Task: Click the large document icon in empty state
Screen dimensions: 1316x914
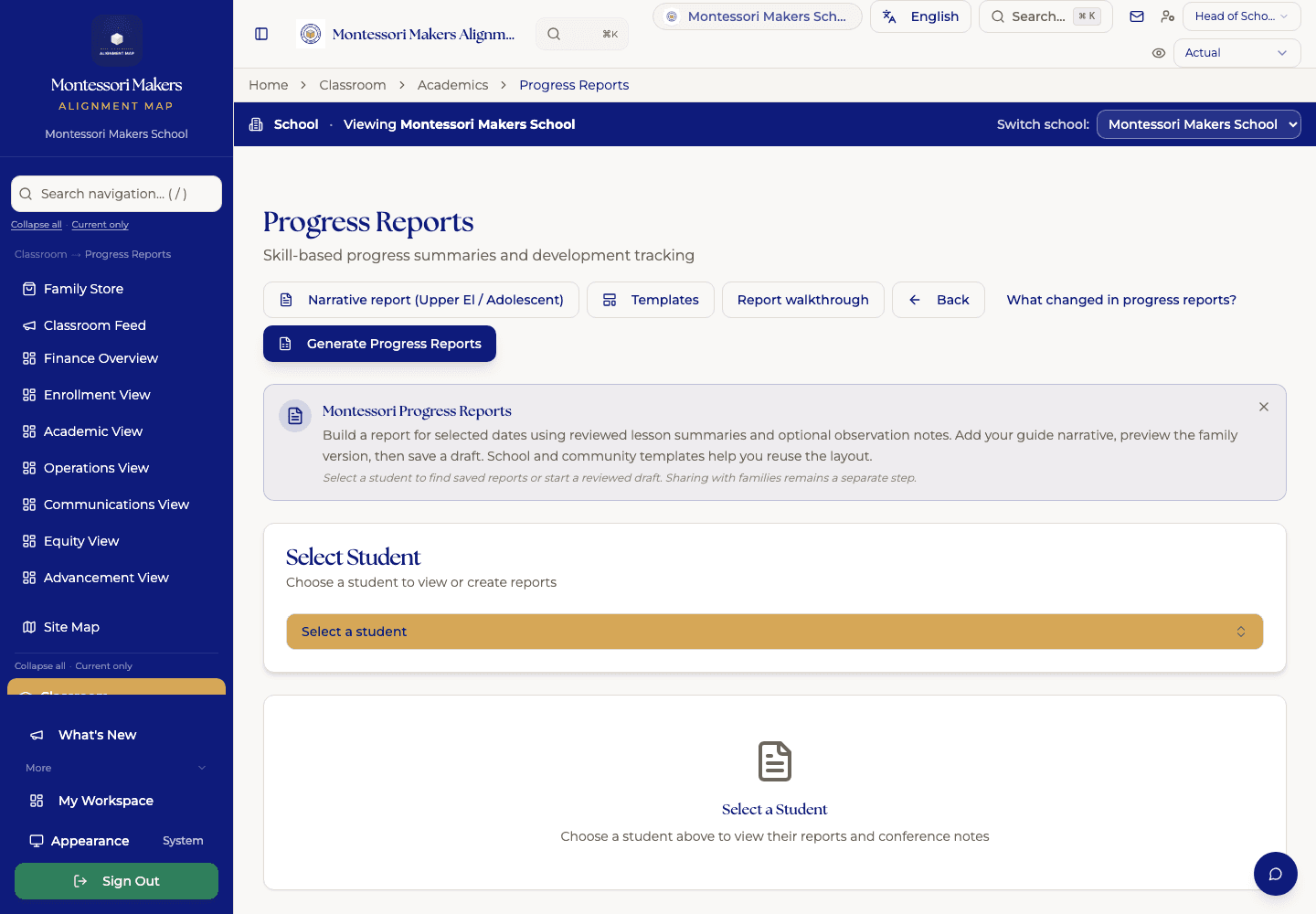Action: click(775, 761)
